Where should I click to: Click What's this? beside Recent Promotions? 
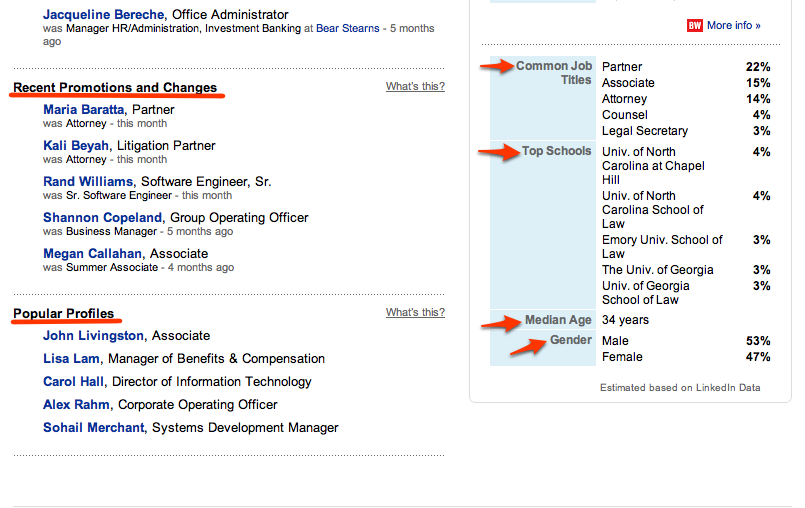tap(415, 87)
